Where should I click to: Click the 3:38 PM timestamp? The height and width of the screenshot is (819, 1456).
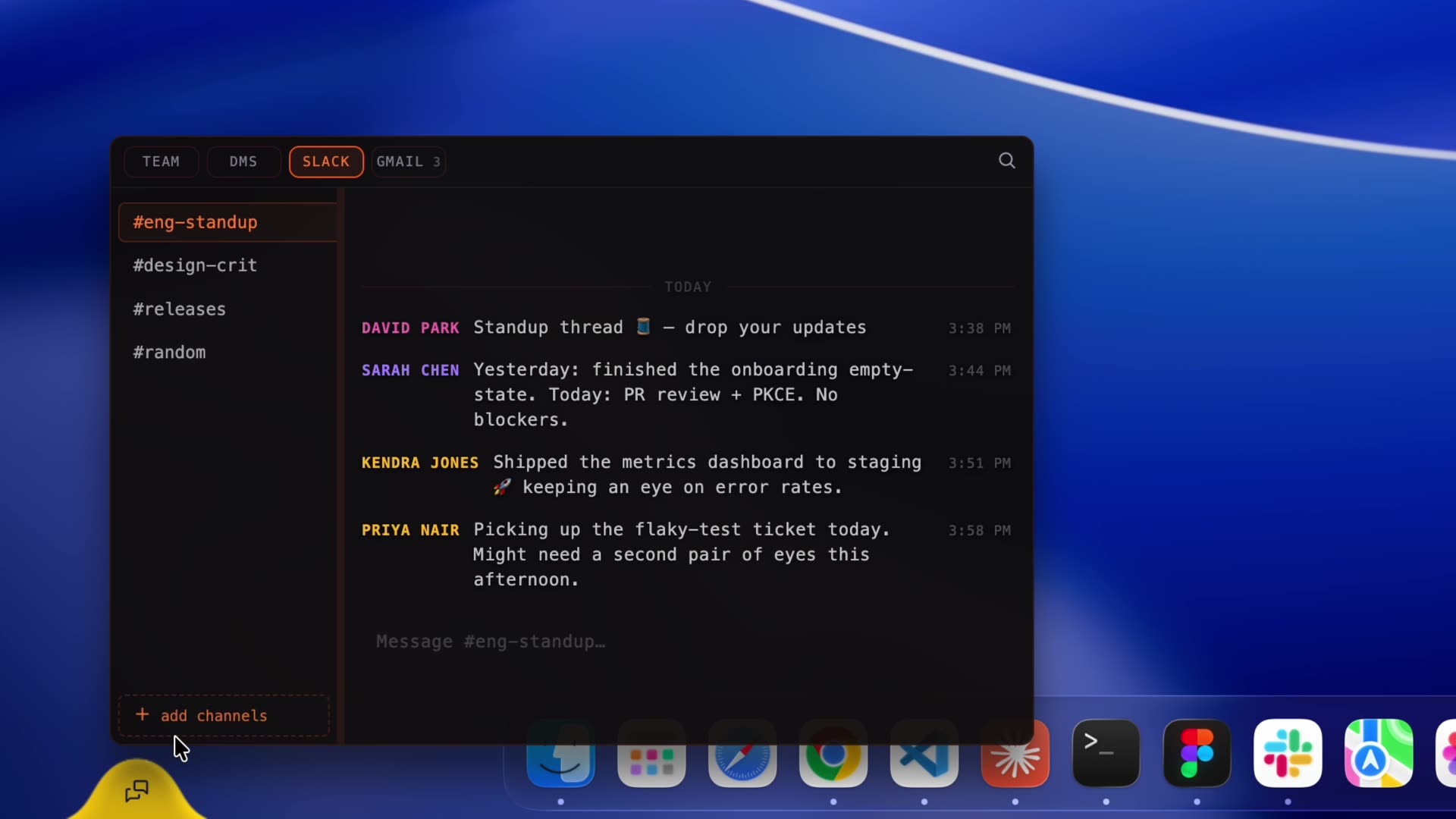tap(979, 328)
